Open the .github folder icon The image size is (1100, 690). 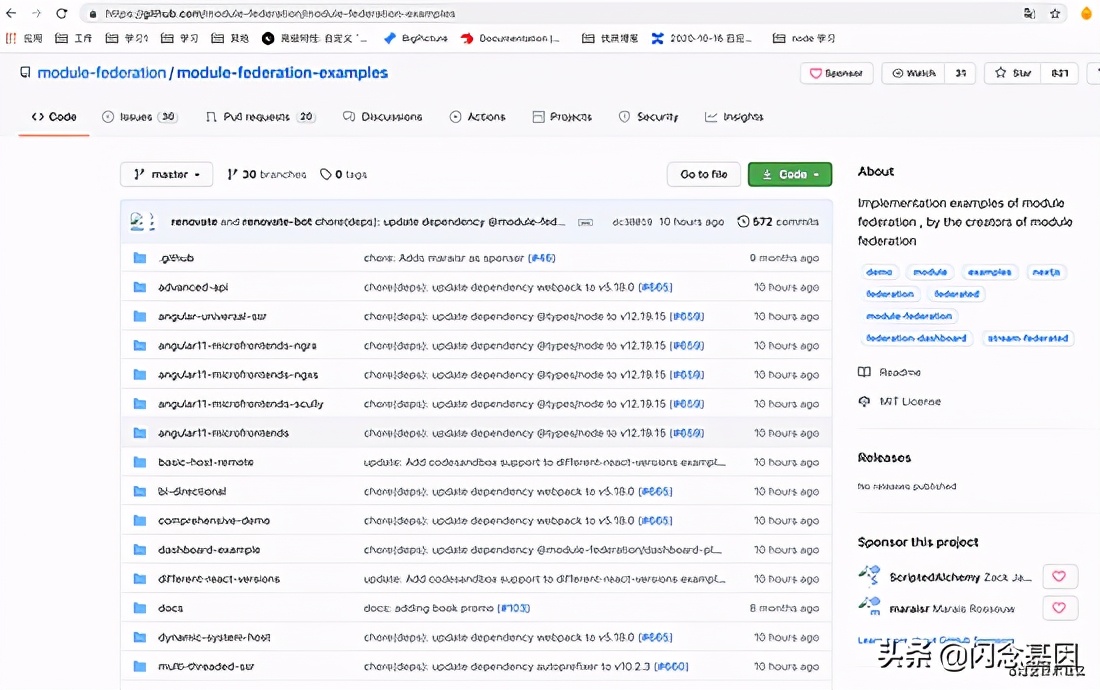(140, 258)
